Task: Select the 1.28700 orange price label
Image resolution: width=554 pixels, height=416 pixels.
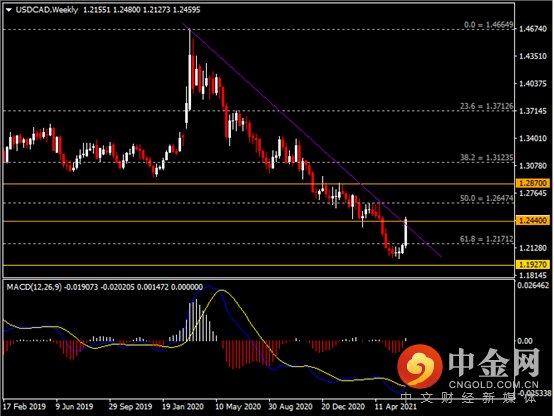Action: pyautogui.click(x=533, y=183)
